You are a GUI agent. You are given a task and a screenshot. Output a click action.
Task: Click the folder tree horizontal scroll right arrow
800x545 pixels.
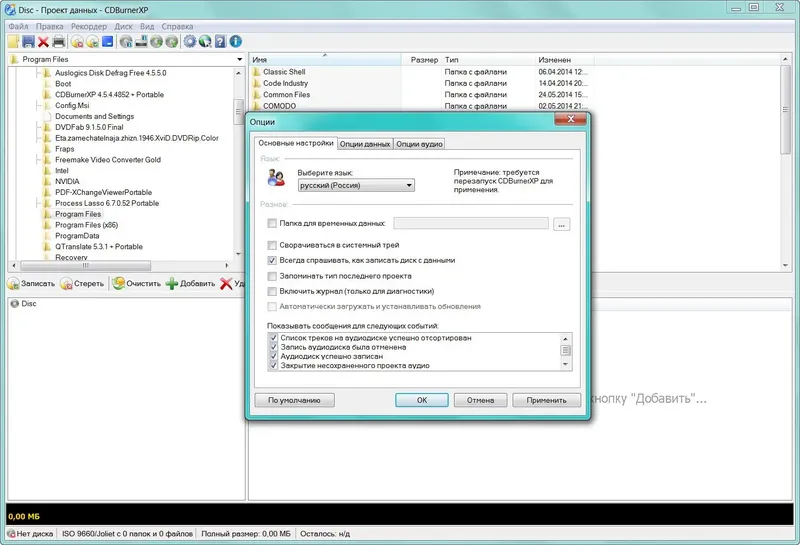227,265
